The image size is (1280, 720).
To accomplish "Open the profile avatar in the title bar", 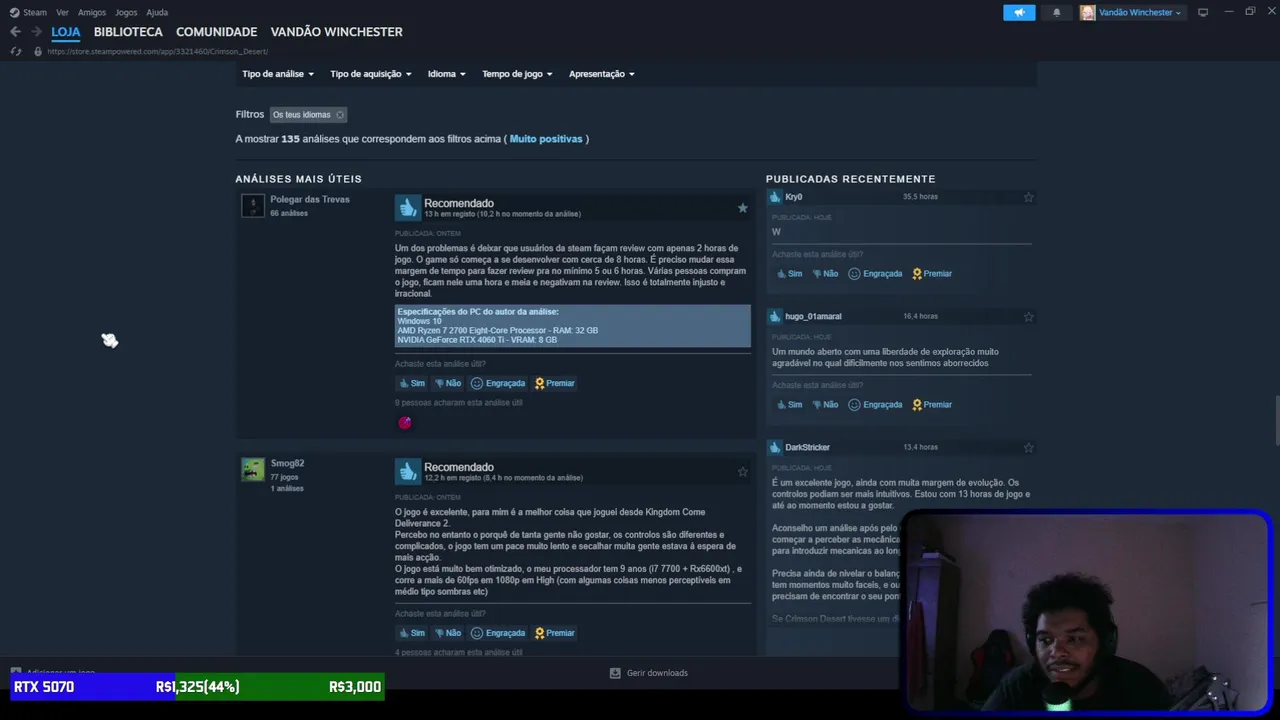I will click(1088, 12).
